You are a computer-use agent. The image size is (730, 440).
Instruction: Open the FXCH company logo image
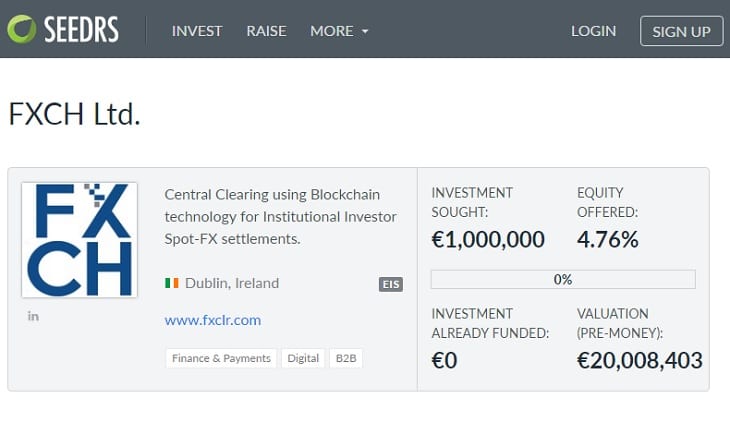pyautogui.click(x=80, y=240)
